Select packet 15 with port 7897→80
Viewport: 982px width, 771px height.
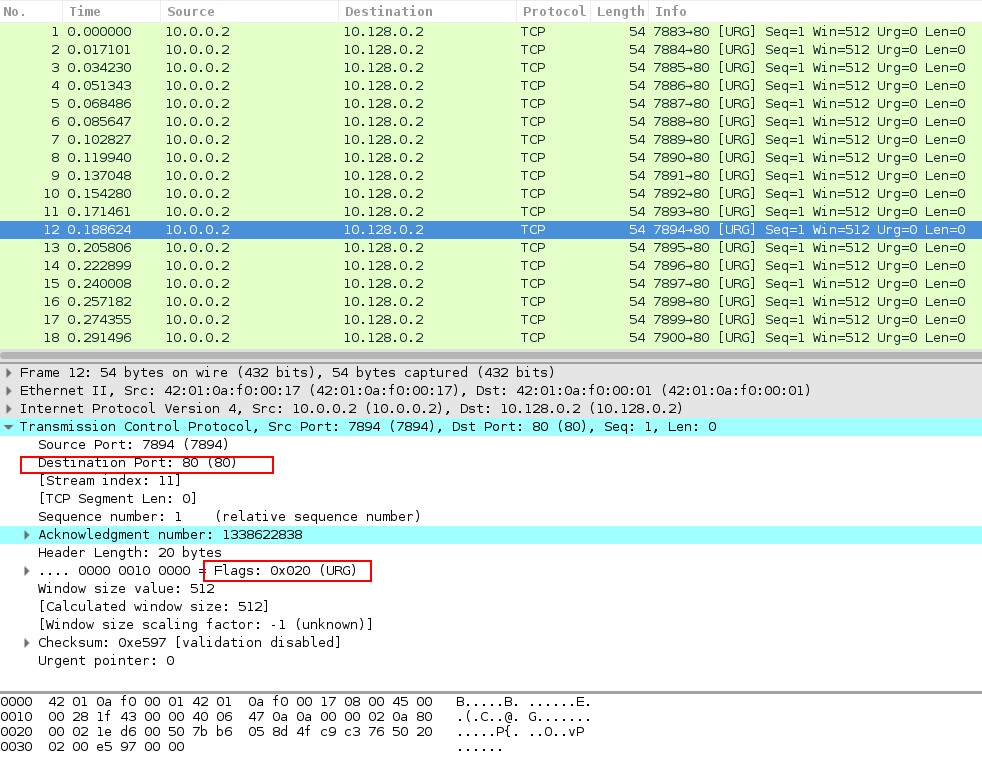tap(491, 284)
